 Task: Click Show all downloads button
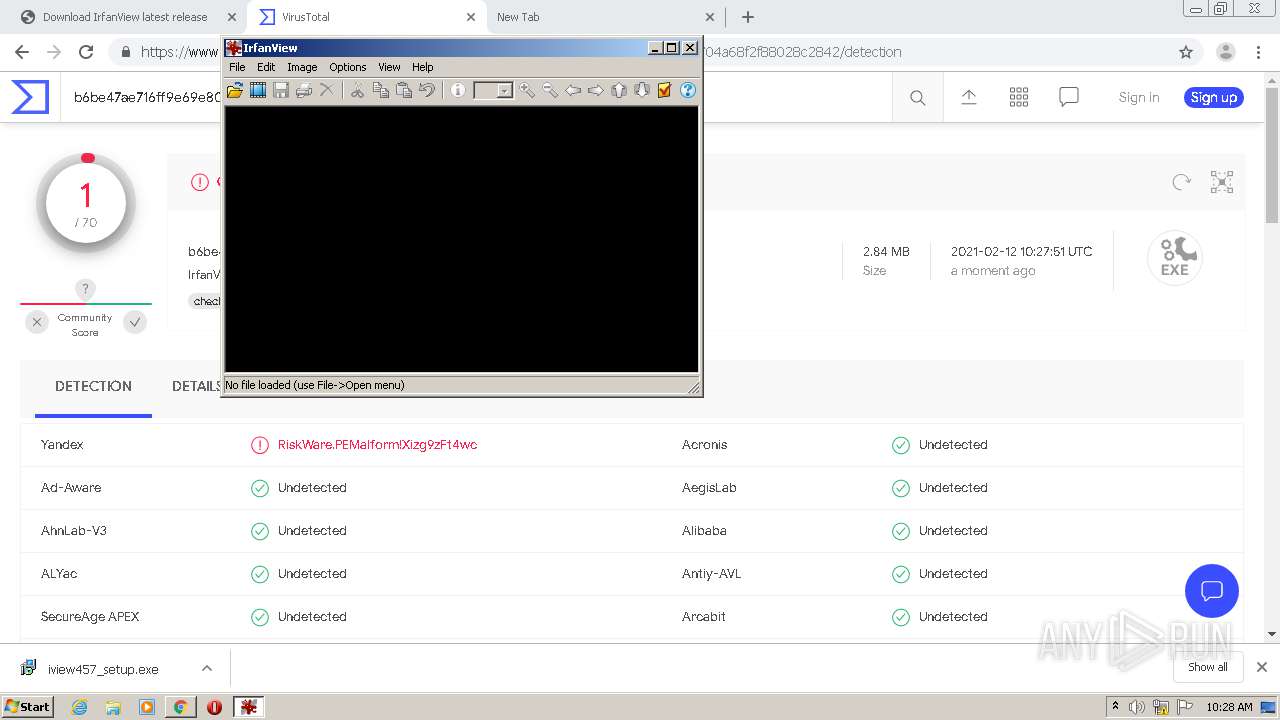[x=1208, y=667]
